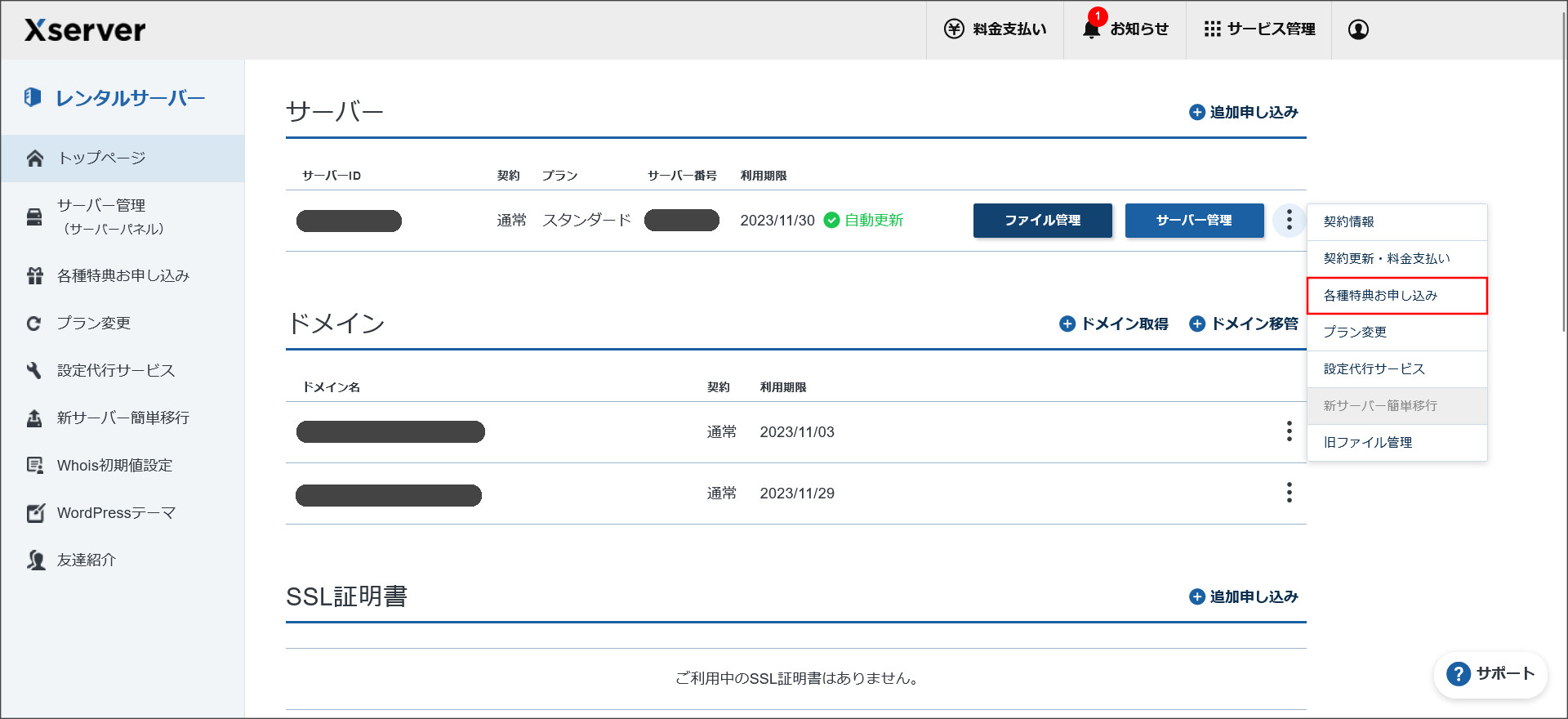Click the レンタルサーバー server icon

(33, 97)
